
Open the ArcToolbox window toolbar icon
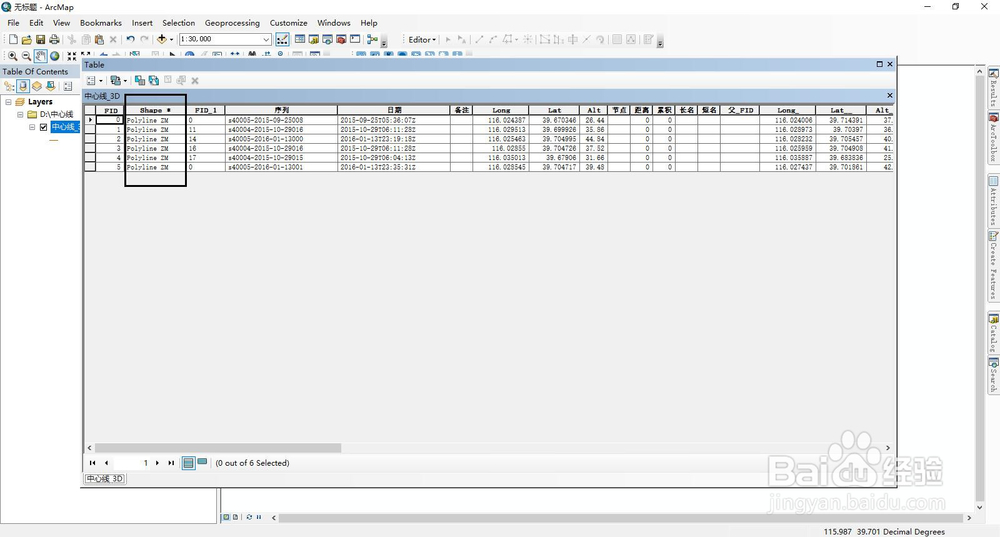(341, 40)
